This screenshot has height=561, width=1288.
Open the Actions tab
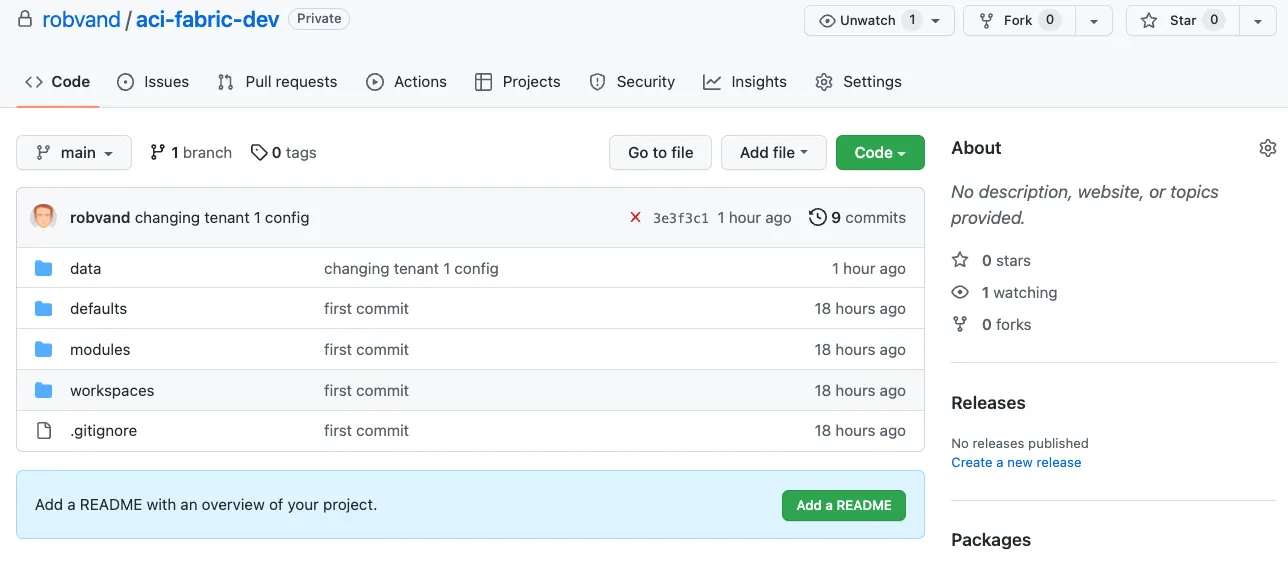point(407,82)
